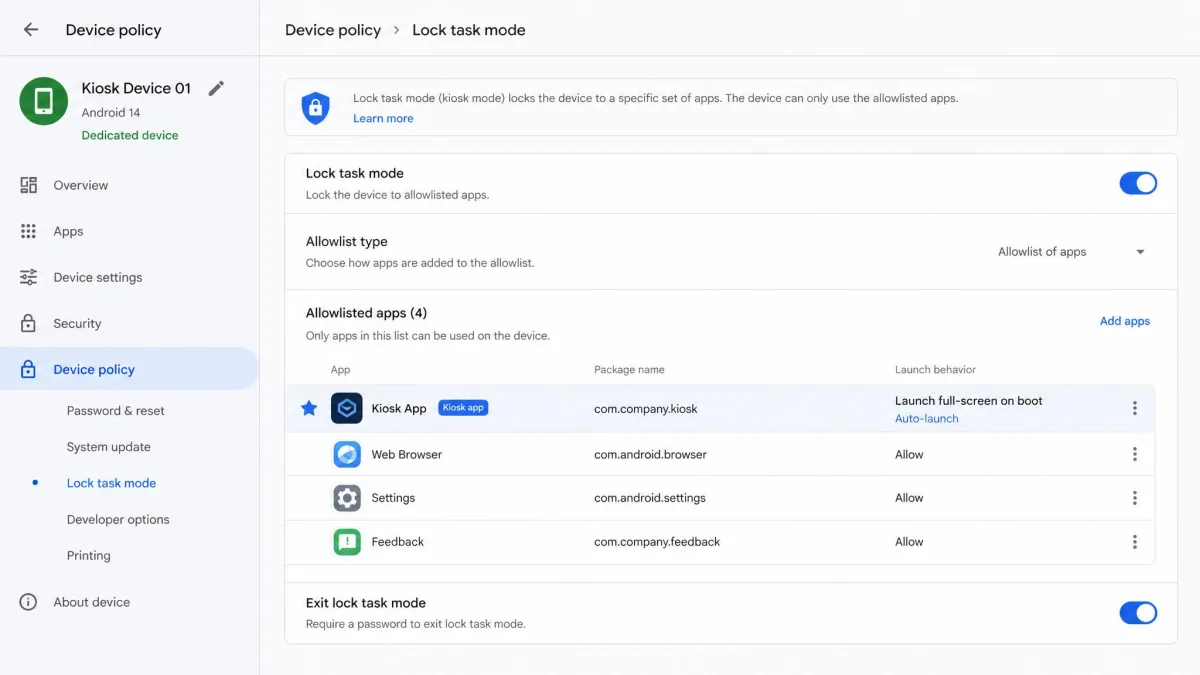Viewport: 1200px width, 675px height.
Task: Click package name com.android.settings
Action: (650, 498)
